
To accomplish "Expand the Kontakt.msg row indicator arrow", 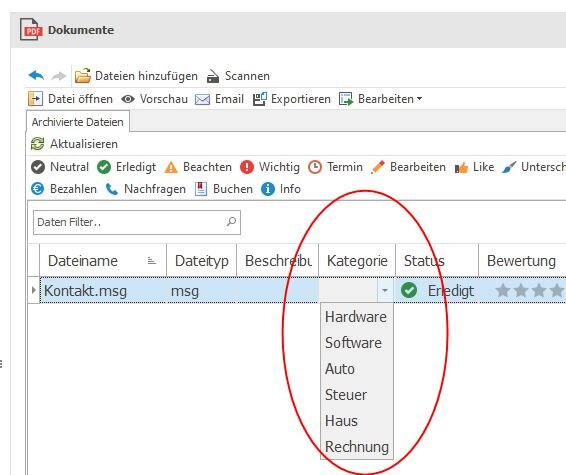I will tap(34, 290).
